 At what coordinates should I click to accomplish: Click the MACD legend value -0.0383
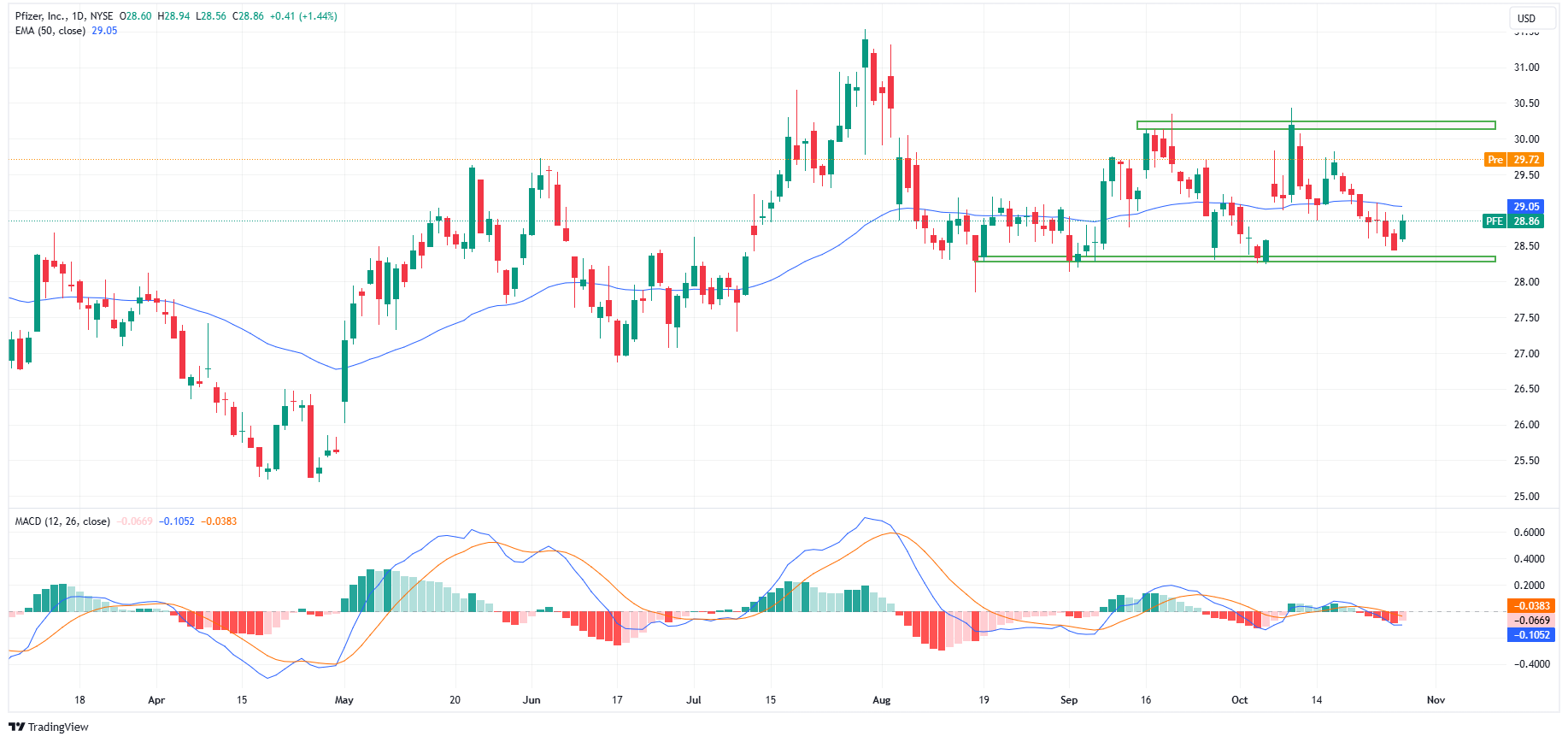(220, 521)
